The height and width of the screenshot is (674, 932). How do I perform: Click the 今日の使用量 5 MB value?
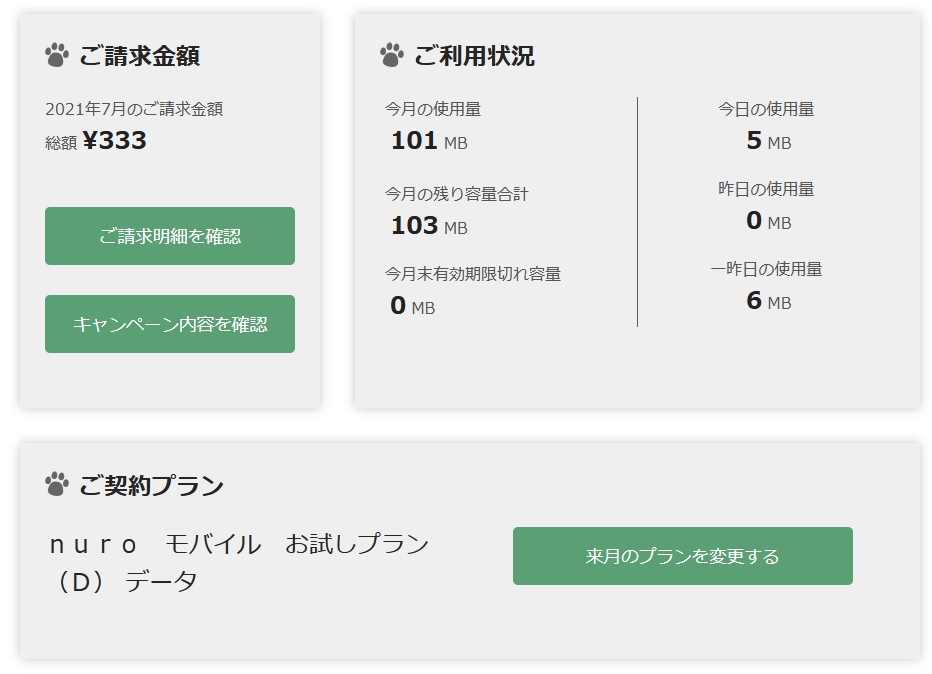(x=767, y=141)
